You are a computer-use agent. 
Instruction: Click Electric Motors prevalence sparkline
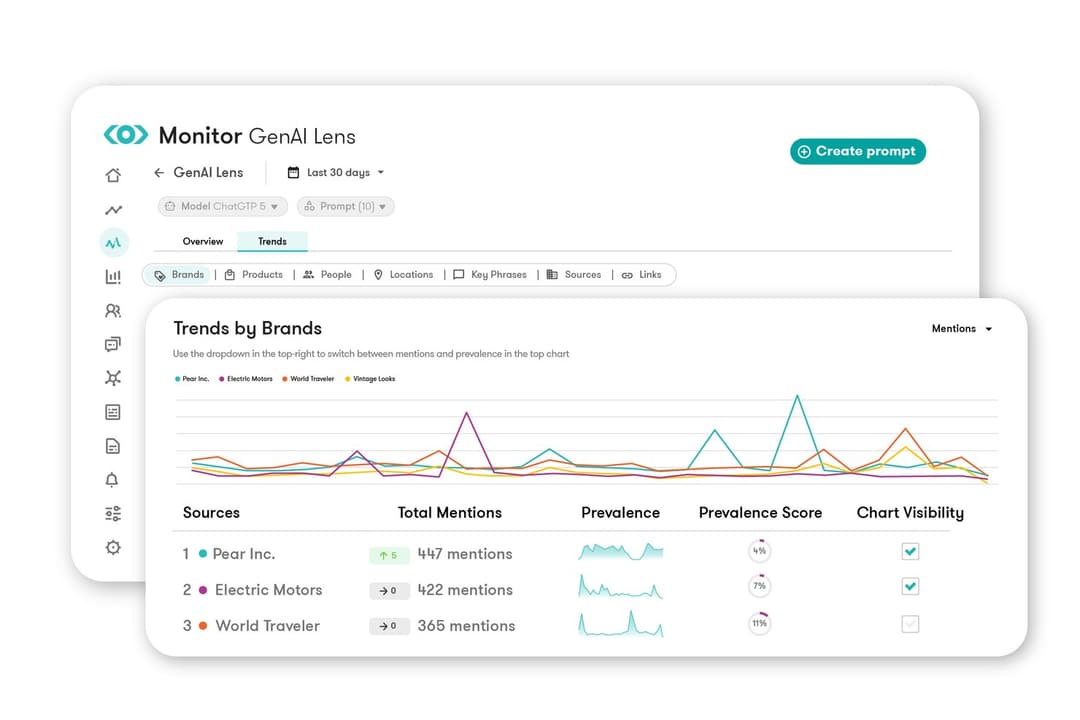(x=621, y=587)
